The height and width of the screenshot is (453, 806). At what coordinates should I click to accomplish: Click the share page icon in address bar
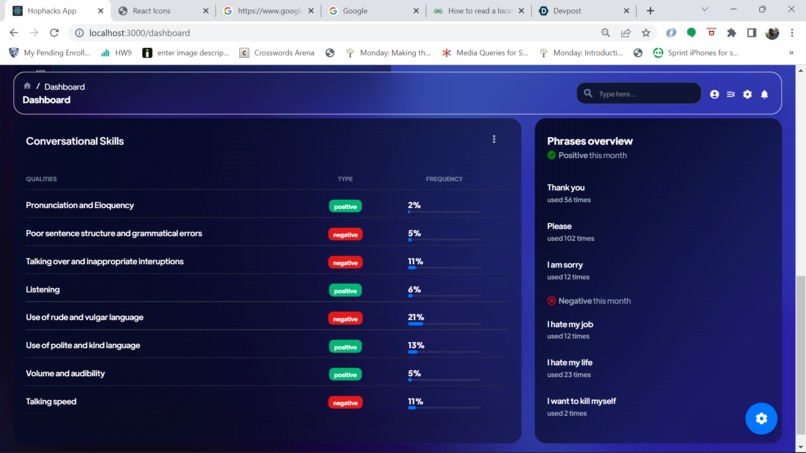point(626,33)
